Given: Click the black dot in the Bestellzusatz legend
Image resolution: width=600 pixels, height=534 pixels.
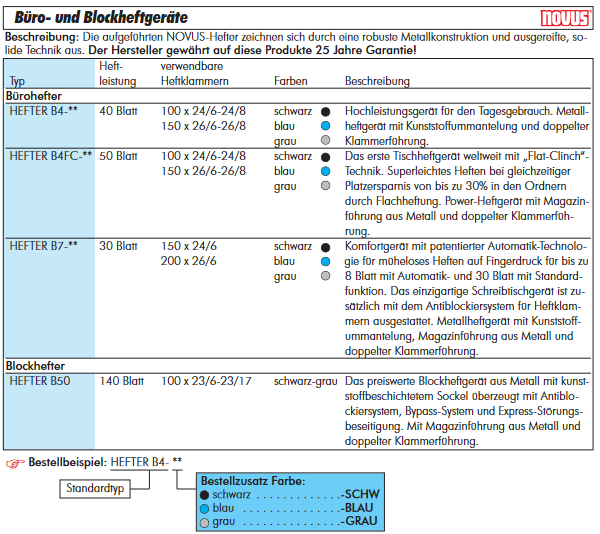Looking at the screenshot, I should coord(205,494).
